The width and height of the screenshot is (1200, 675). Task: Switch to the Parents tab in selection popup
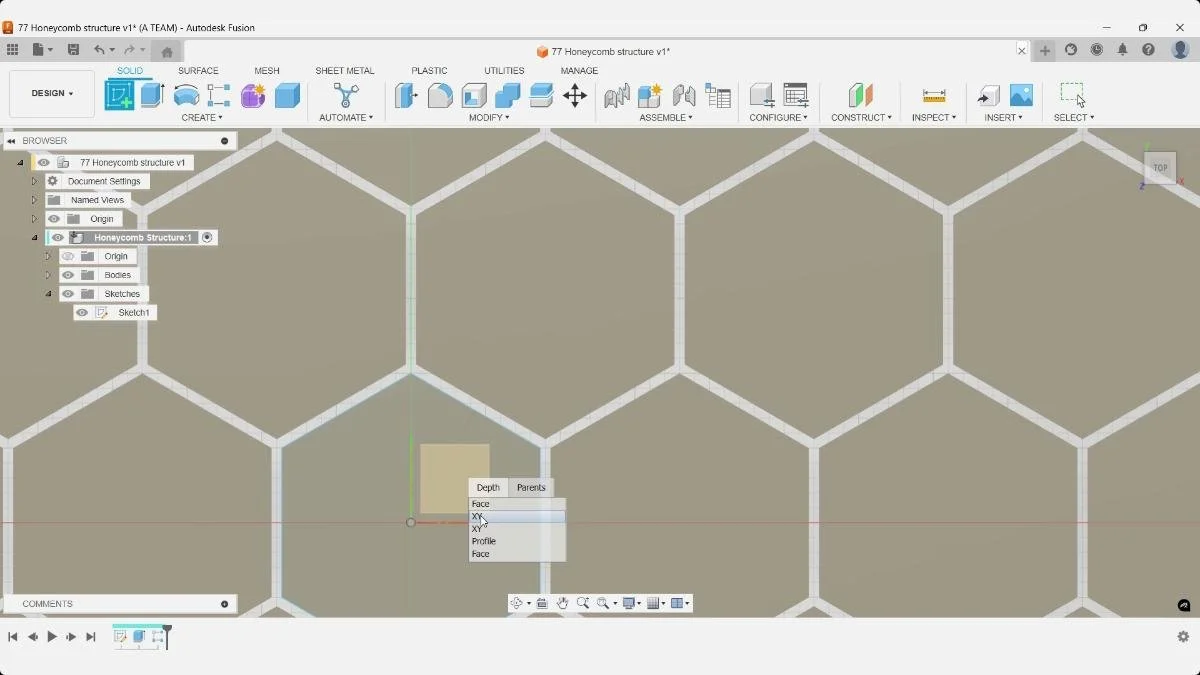[x=531, y=488]
